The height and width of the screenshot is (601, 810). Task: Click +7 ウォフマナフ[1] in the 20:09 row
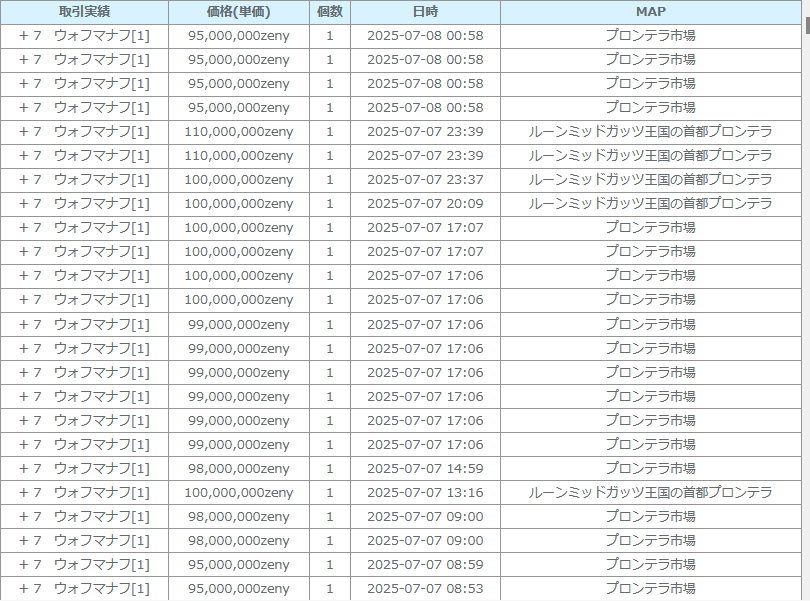84,204
